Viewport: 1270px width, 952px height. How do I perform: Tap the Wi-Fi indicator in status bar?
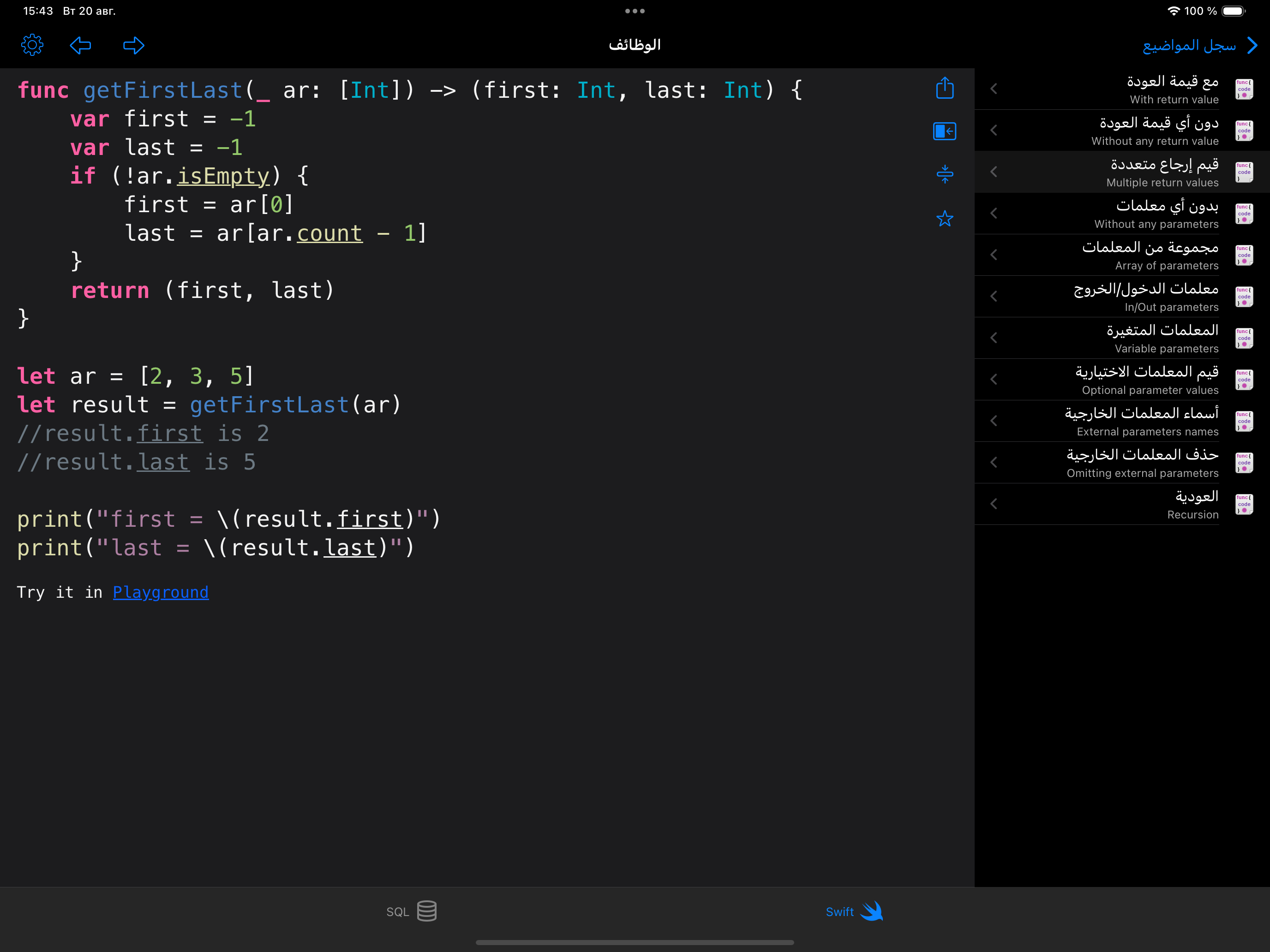1173,11
